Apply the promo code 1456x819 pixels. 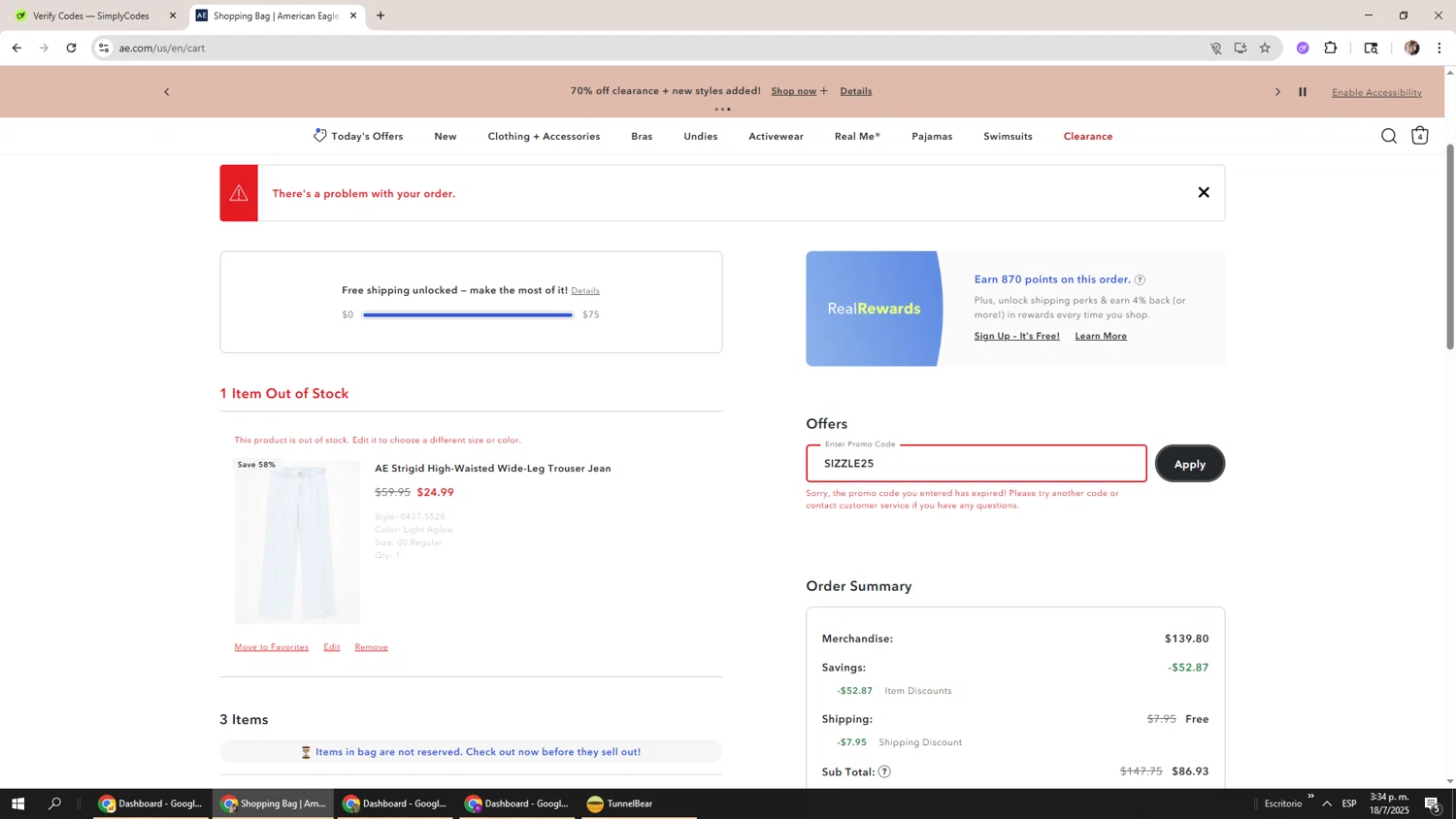1189,464
